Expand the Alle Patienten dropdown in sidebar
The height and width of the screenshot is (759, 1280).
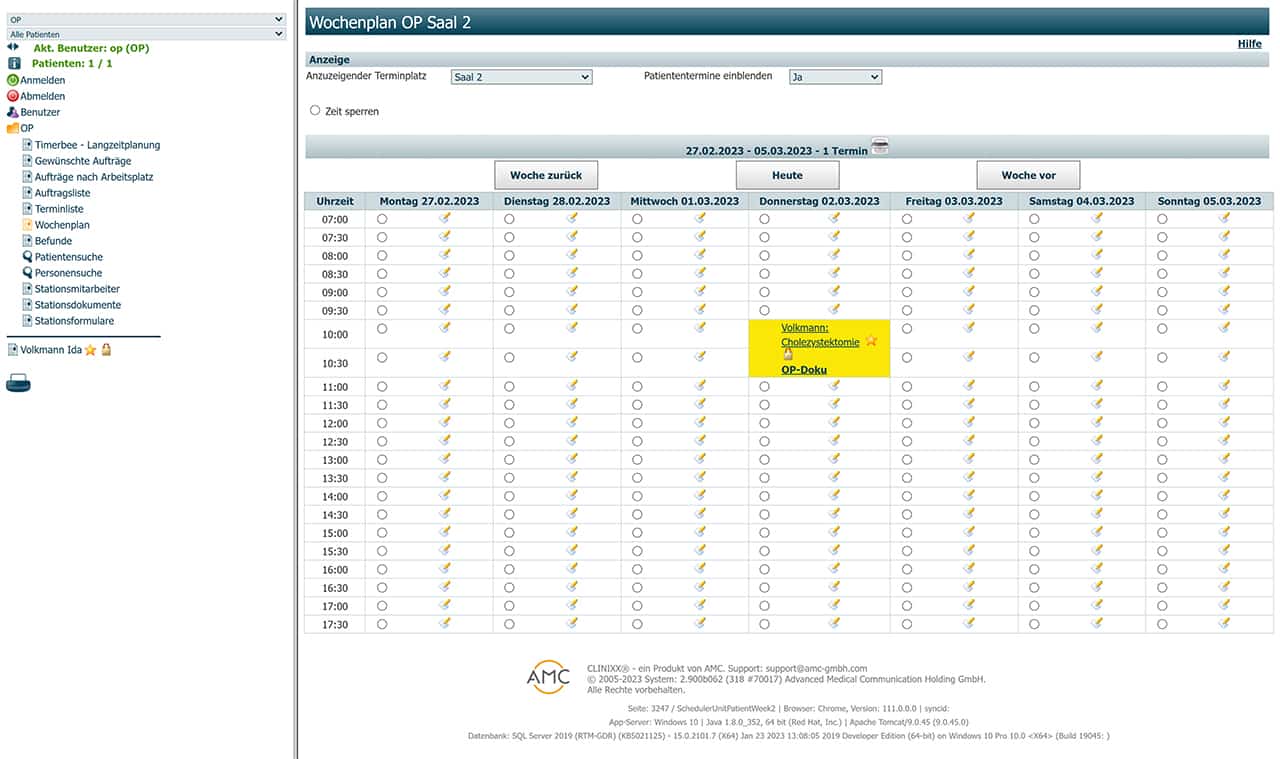(x=146, y=34)
